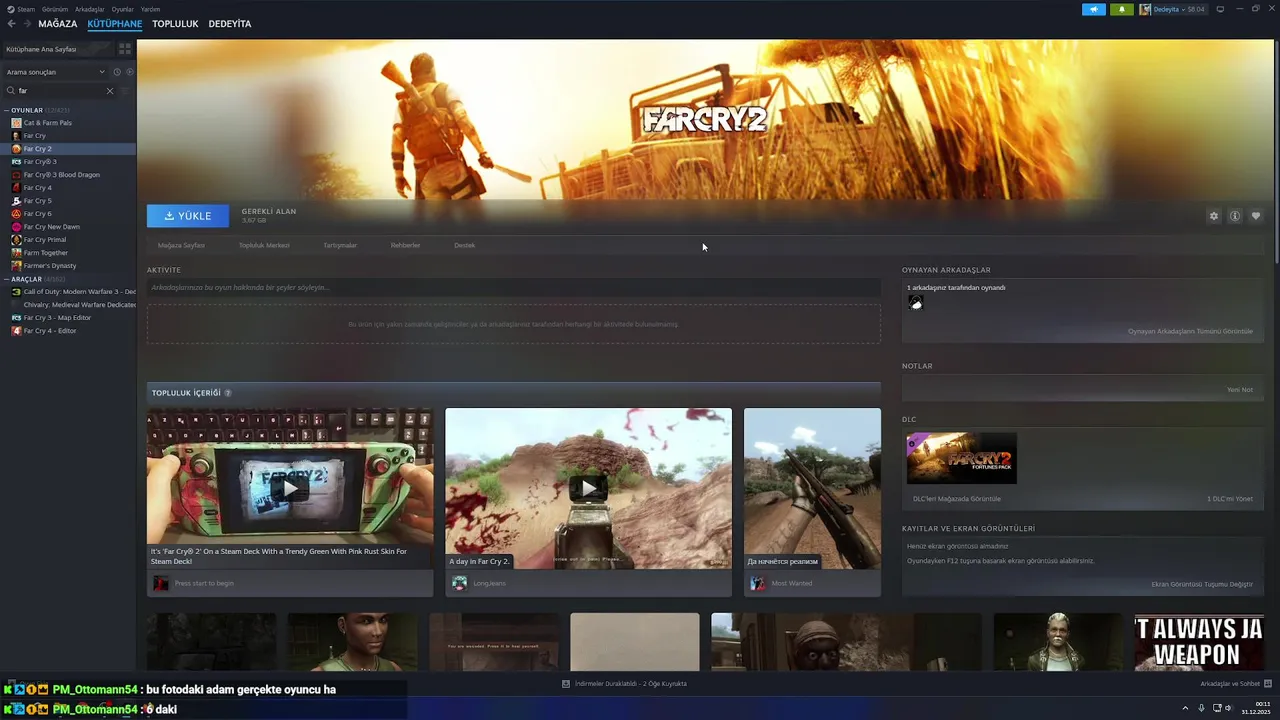Click the profile avatar in header
Image resolution: width=1280 pixels, height=720 pixels.
click(x=1145, y=9)
